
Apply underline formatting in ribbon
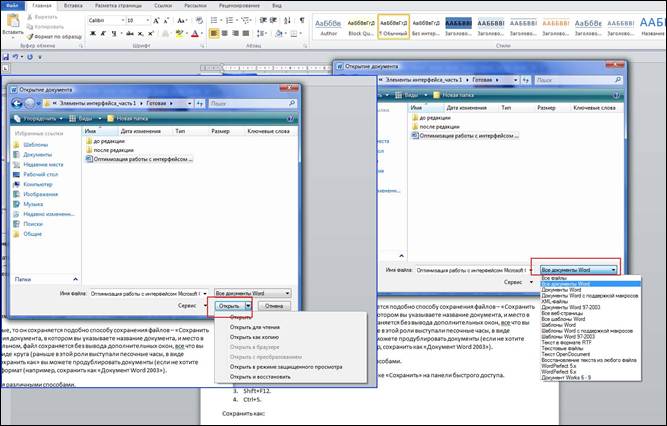114,33
